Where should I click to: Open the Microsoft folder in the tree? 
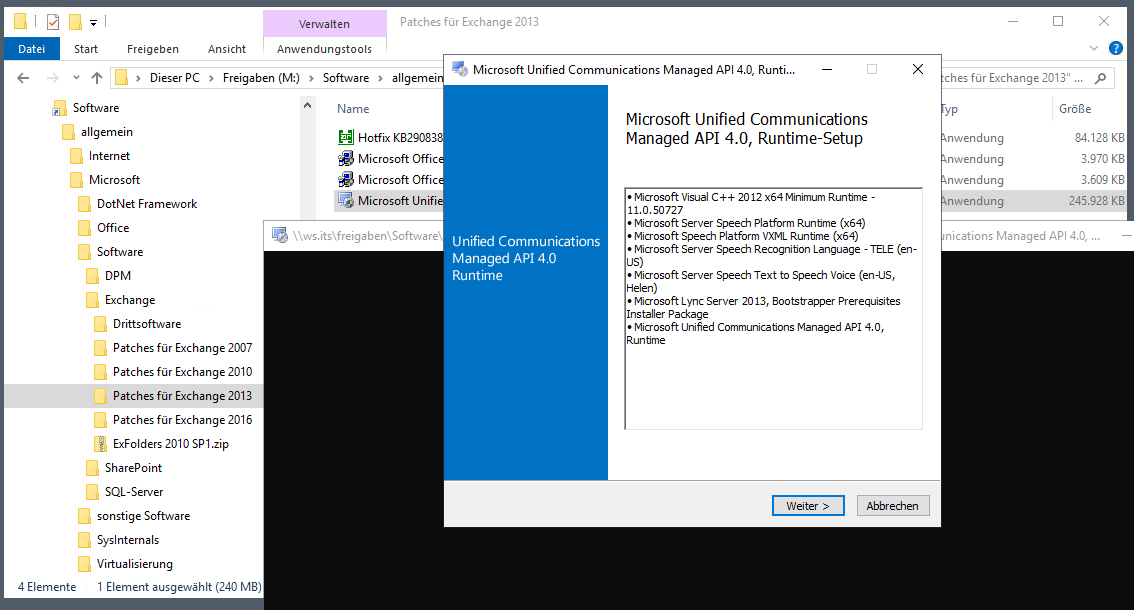[114, 179]
